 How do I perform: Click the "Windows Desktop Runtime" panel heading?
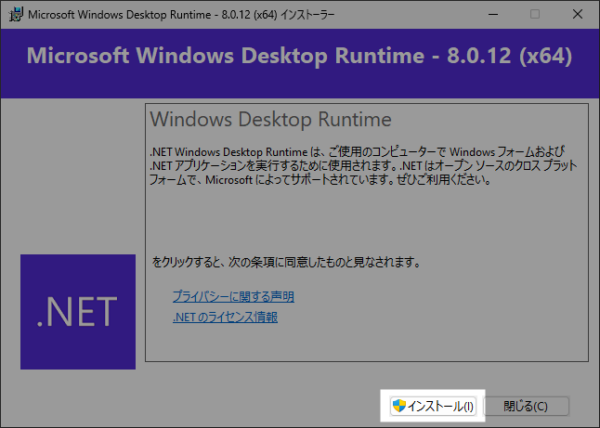(270, 119)
